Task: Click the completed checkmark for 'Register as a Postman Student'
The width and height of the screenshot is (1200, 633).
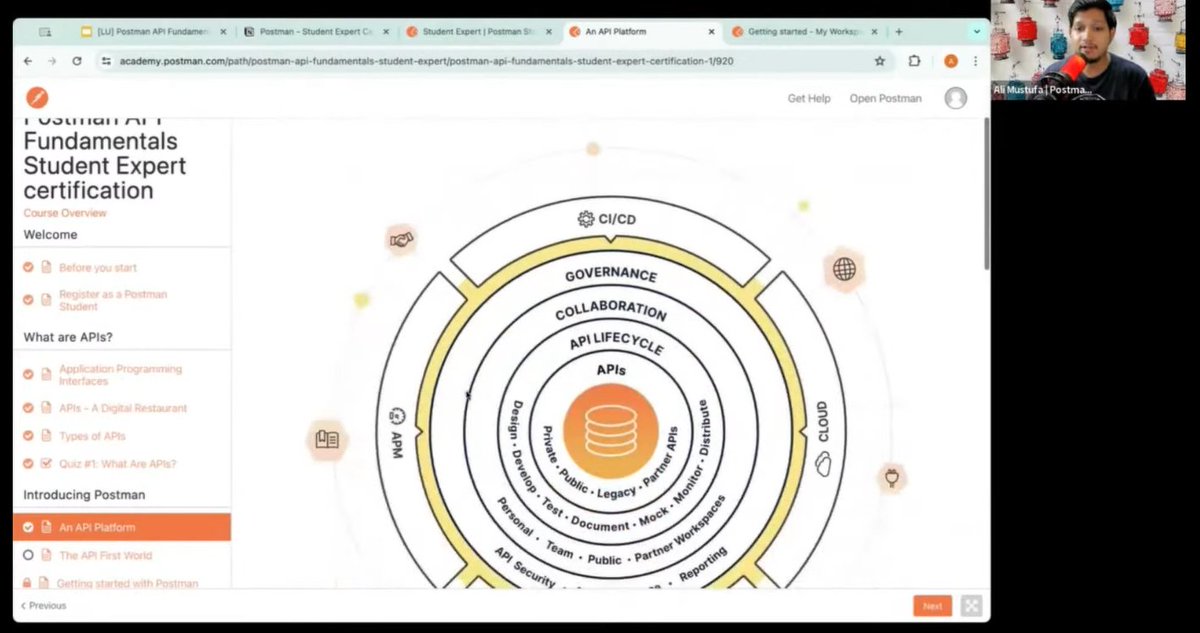Action: [28, 300]
